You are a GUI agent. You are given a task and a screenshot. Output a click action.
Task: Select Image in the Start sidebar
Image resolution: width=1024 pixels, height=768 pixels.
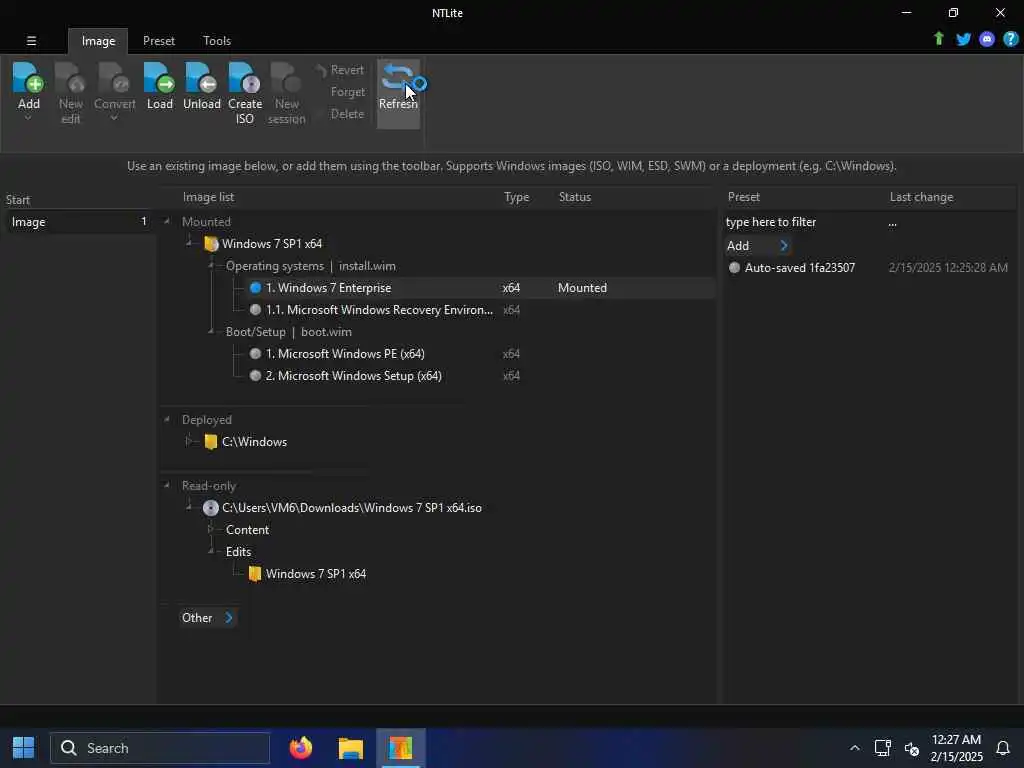click(78, 222)
